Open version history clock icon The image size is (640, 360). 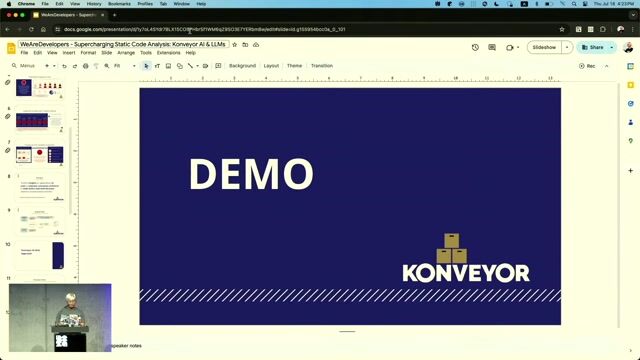(475, 47)
